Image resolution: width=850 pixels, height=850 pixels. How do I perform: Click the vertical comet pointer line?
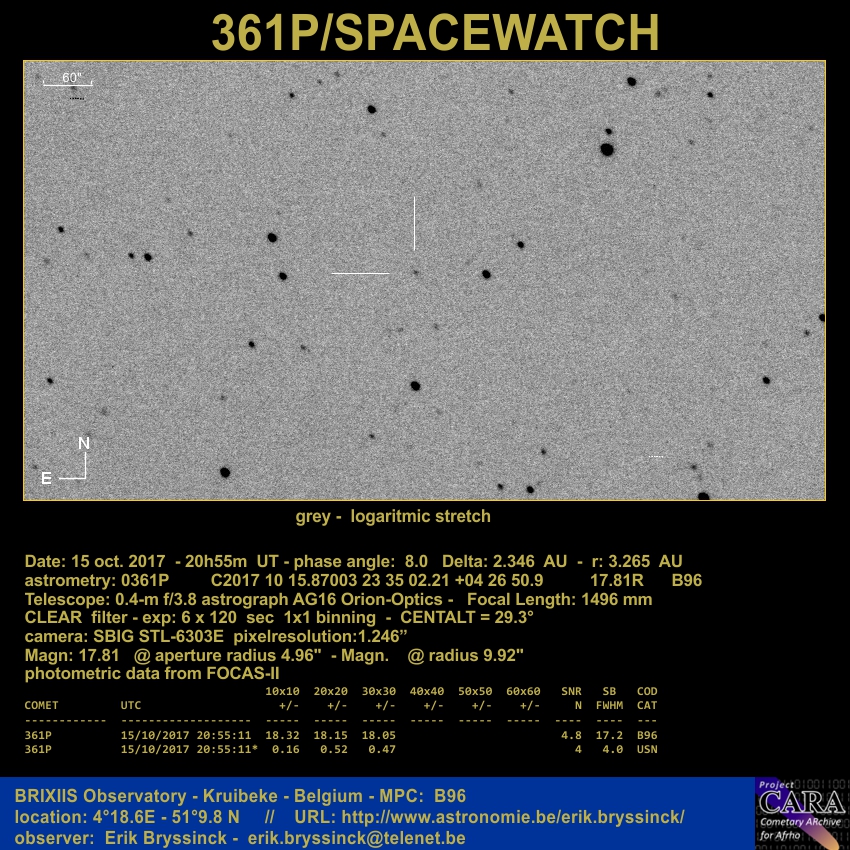pos(414,223)
